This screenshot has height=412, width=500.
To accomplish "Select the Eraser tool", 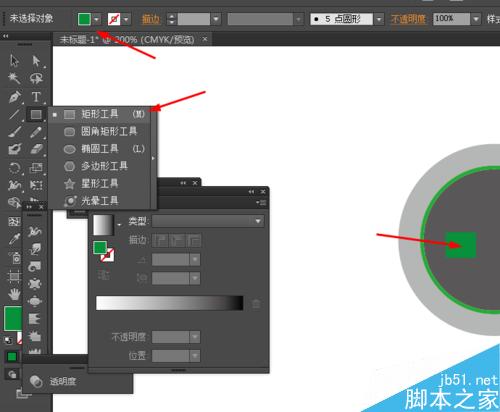I will (36, 149).
